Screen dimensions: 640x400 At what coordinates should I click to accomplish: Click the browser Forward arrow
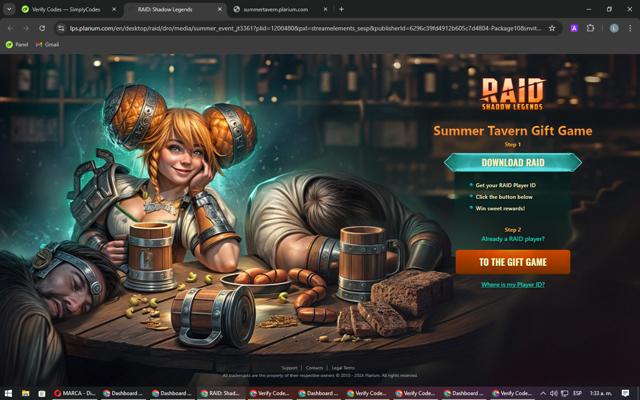pyautogui.click(x=26, y=28)
